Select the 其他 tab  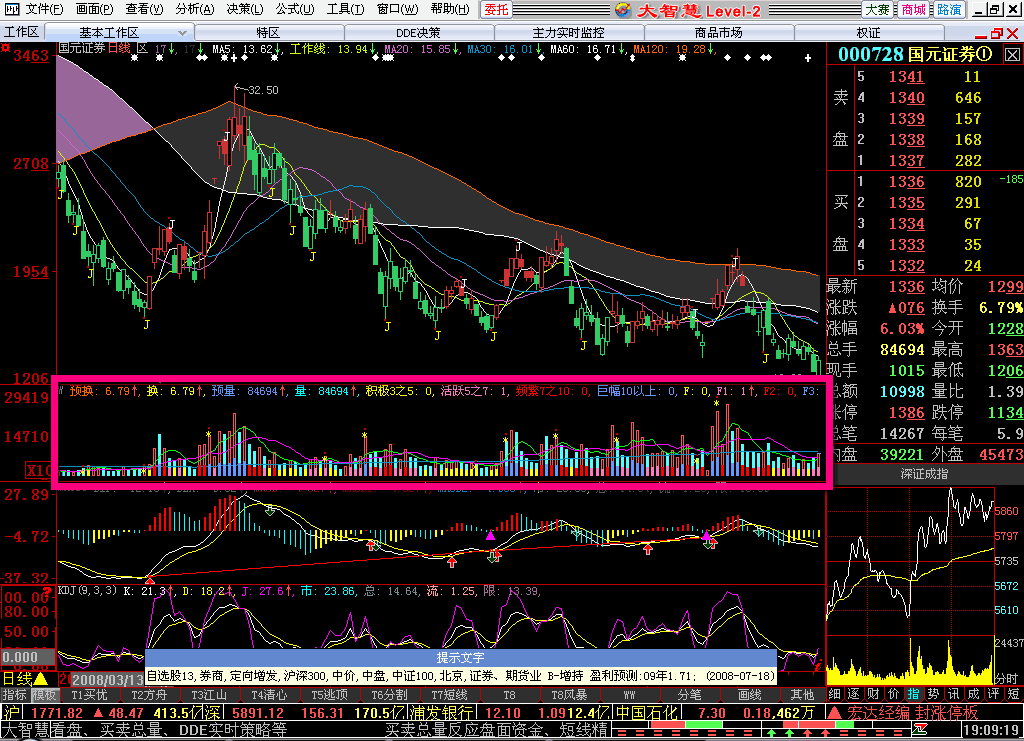pos(802,695)
